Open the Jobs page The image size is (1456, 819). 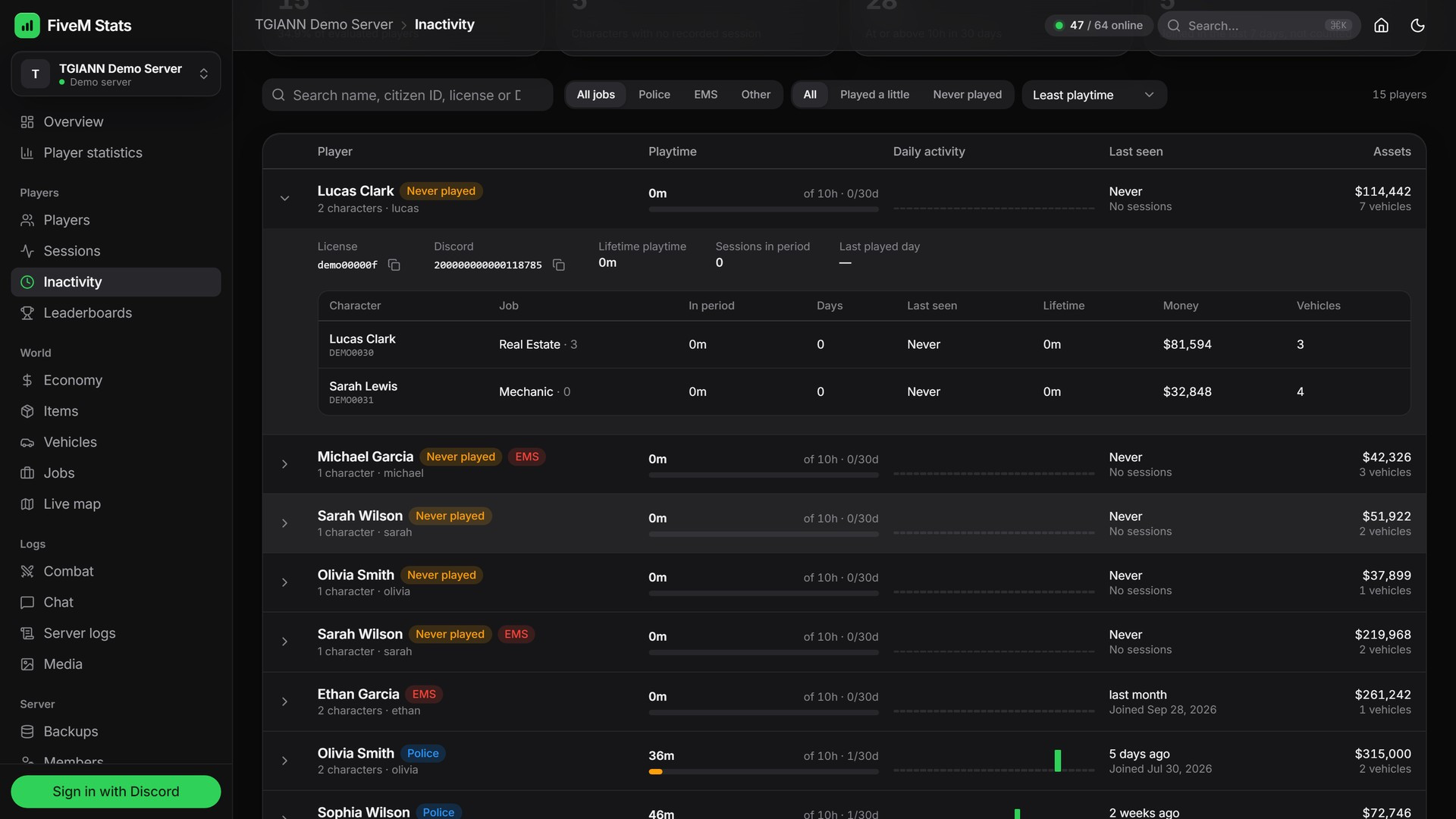(116, 473)
